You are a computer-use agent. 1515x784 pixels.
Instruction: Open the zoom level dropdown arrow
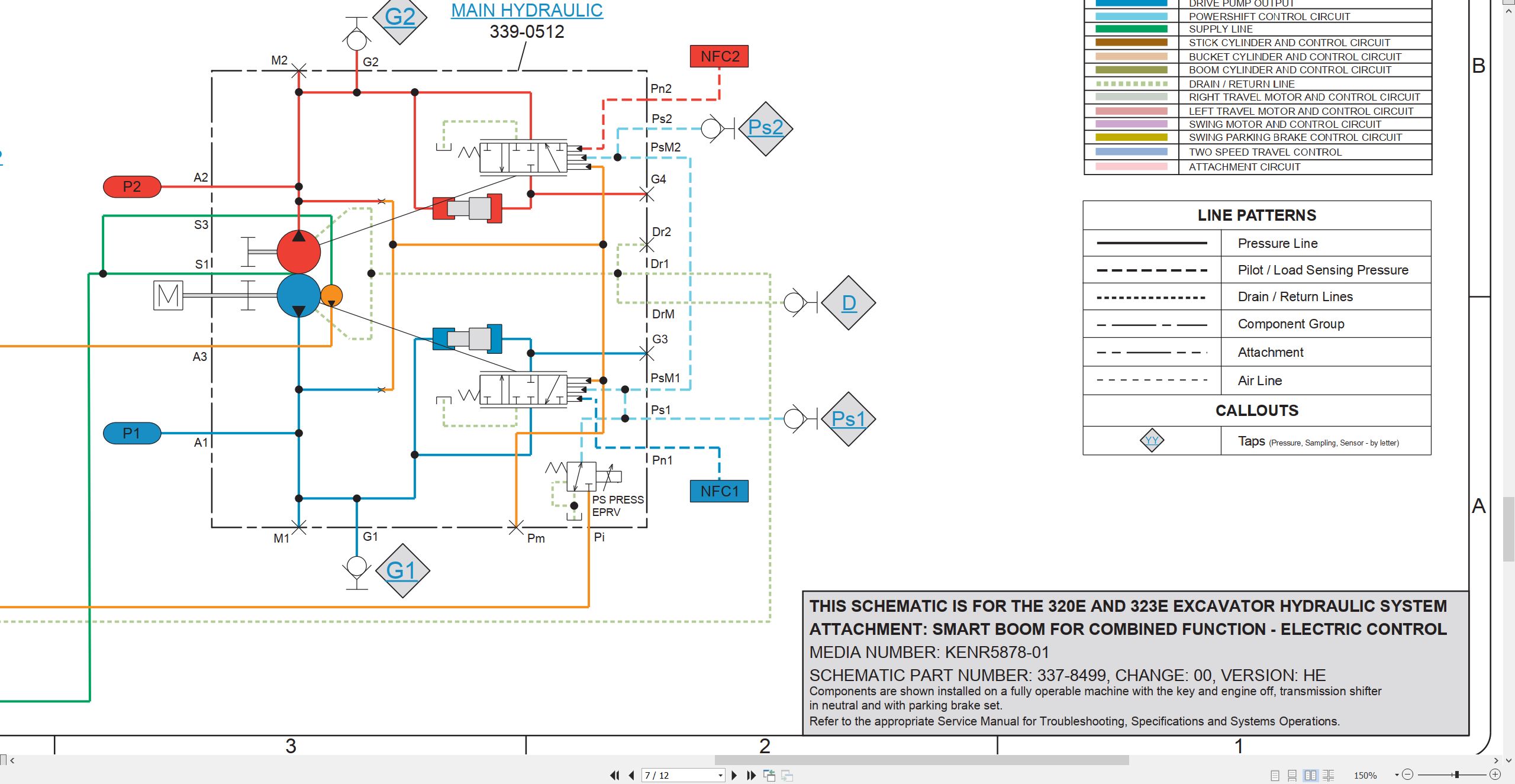(1397, 775)
